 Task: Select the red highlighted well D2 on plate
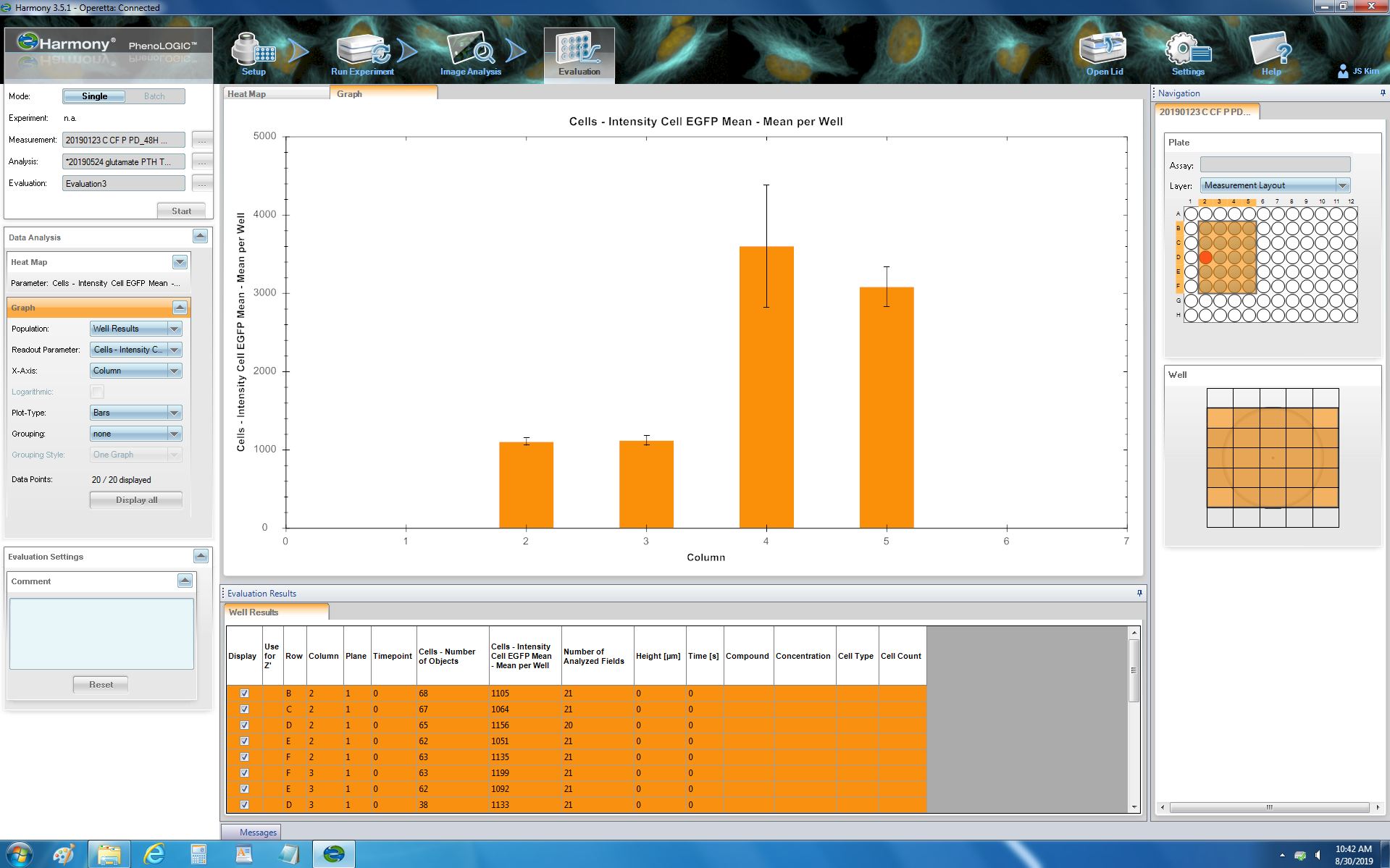coord(1205,257)
